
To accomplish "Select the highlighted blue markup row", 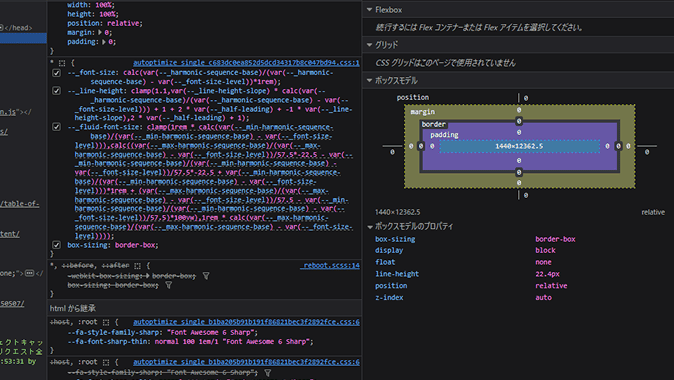I will (x=23, y=38).
